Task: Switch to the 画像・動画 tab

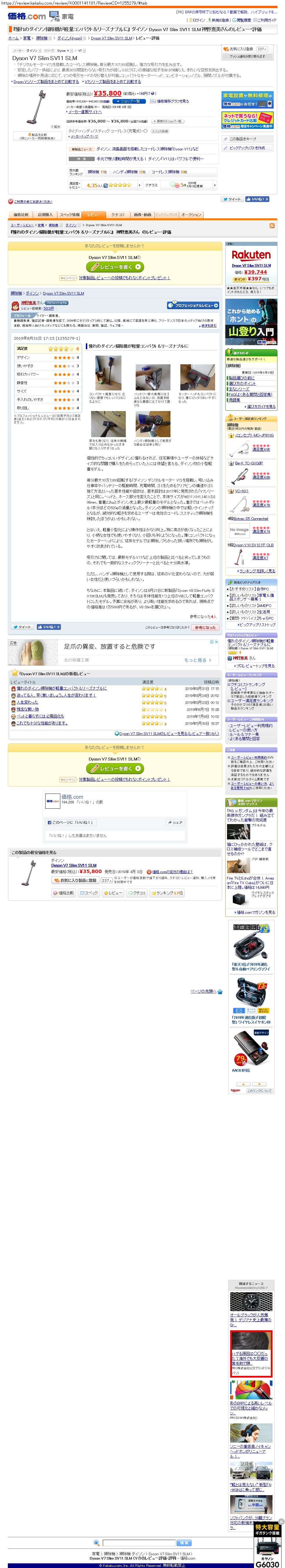Action: click(143, 214)
